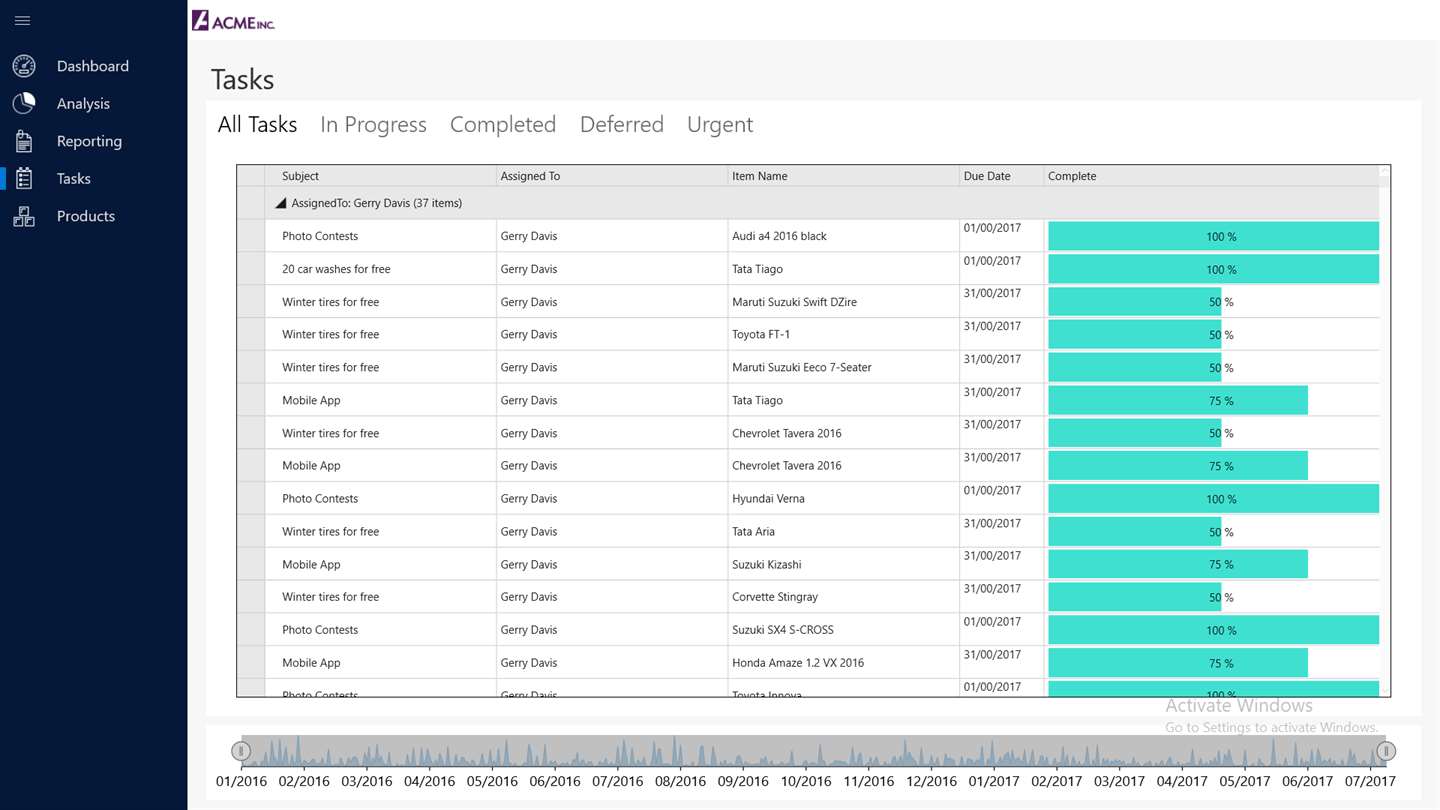Select the right range slider handle
The image size is (1440, 810).
click(x=1386, y=751)
